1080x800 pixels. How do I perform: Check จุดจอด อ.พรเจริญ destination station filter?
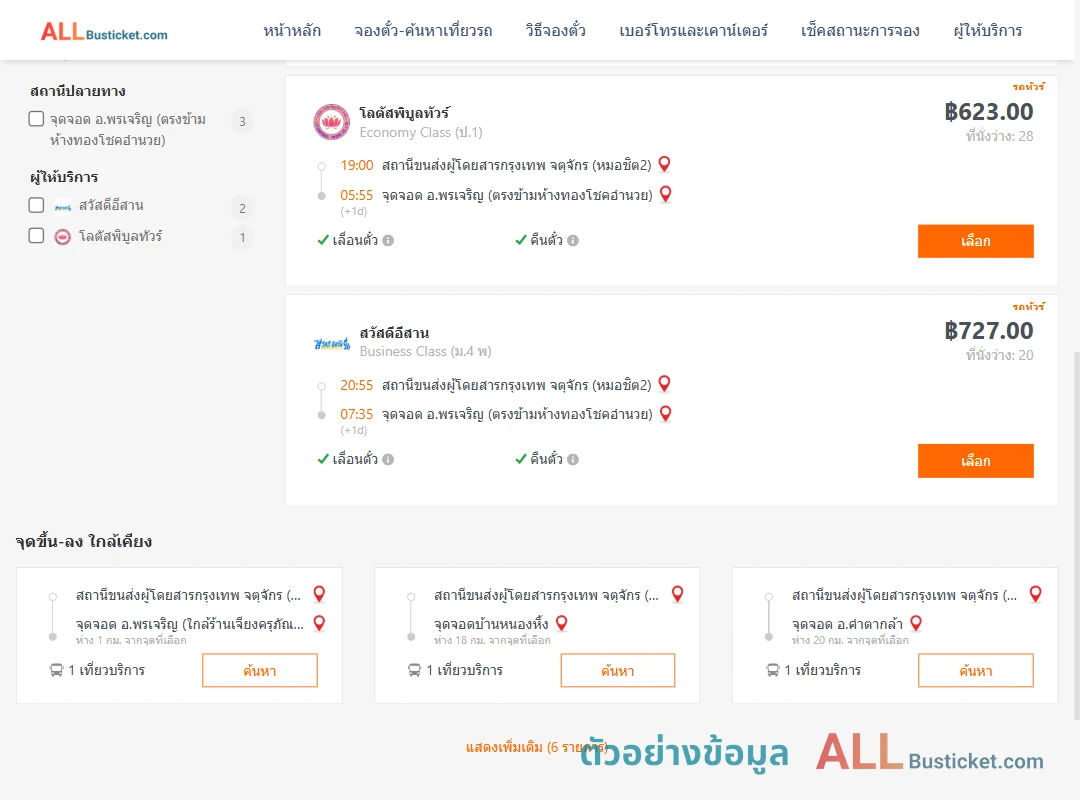pyautogui.click(x=37, y=119)
